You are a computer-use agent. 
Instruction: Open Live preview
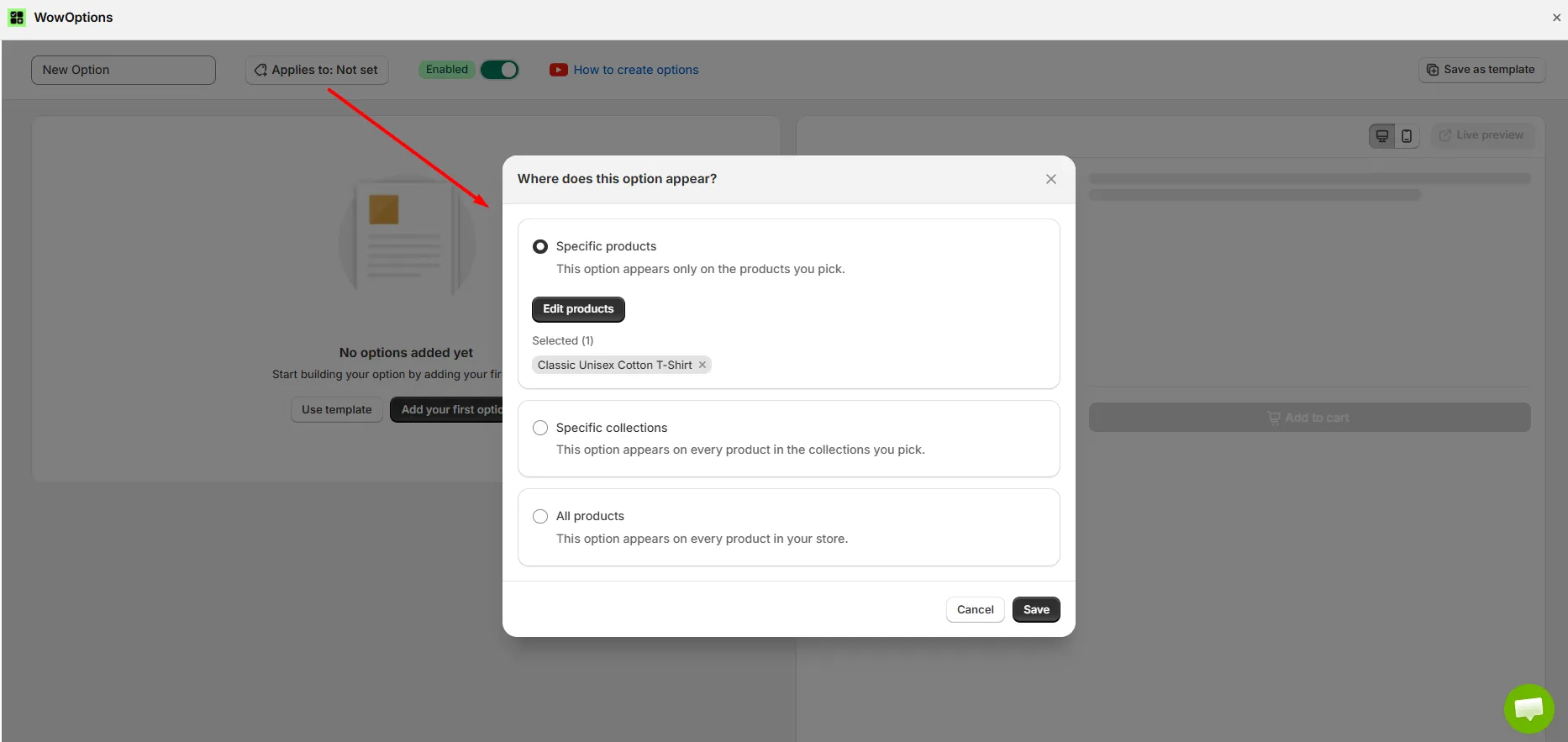[x=1482, y=135]
